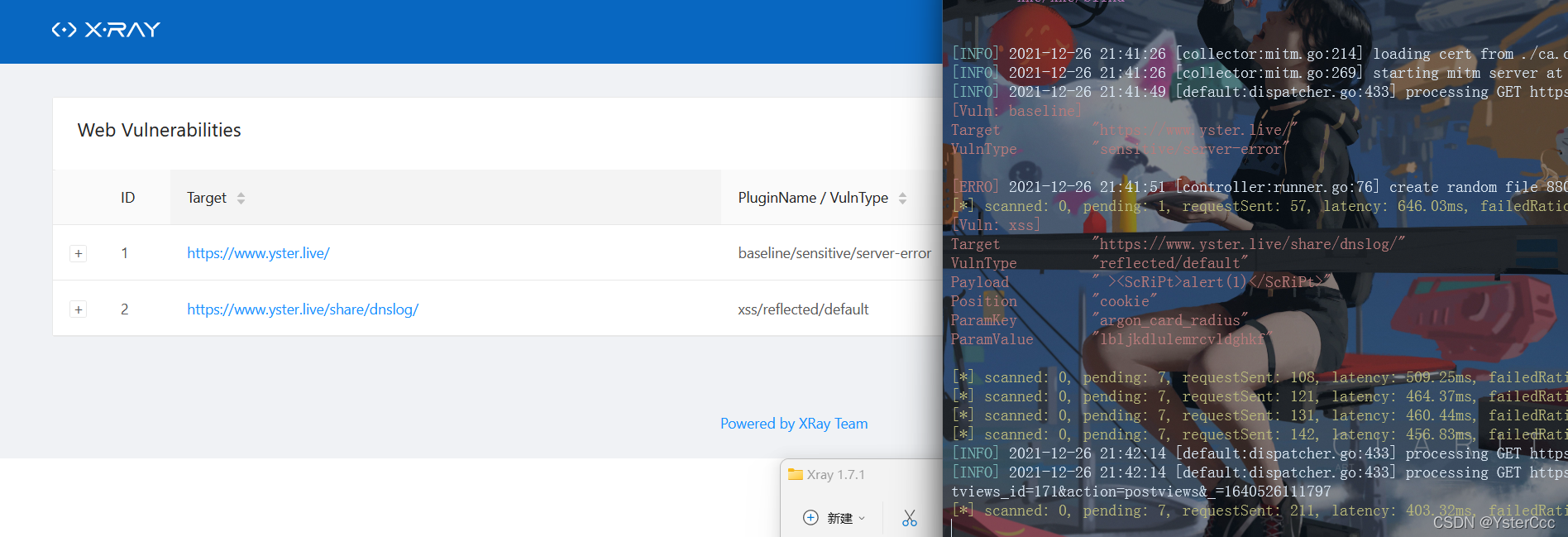1568x537 pixels.
Task: Open https://www.yster.live/share/dnslog/ target link
Action: coord(303,309)
